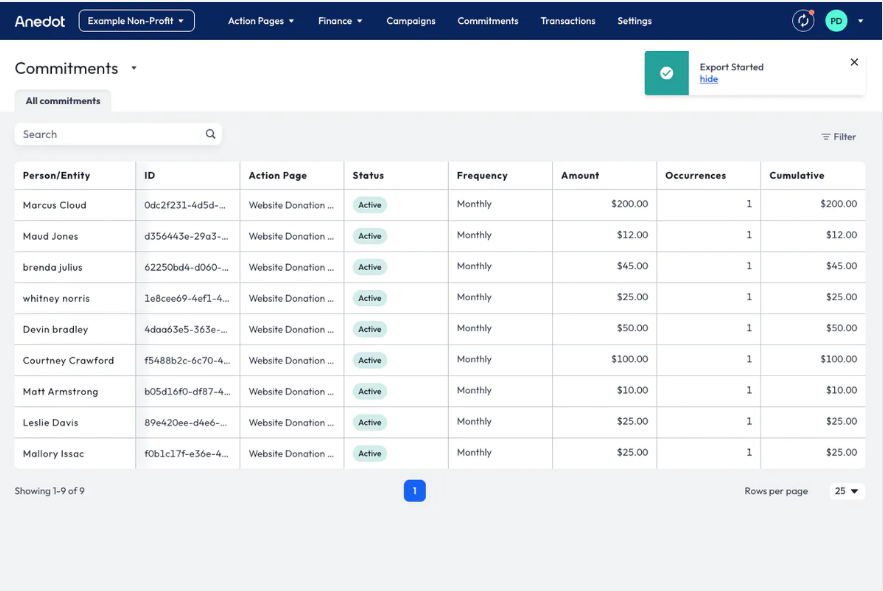Image resolution: width=883 pixels, height=591 pixels.
Task: Click $50.00 cumulative for Devin bradley
Action: pos(841,327)
